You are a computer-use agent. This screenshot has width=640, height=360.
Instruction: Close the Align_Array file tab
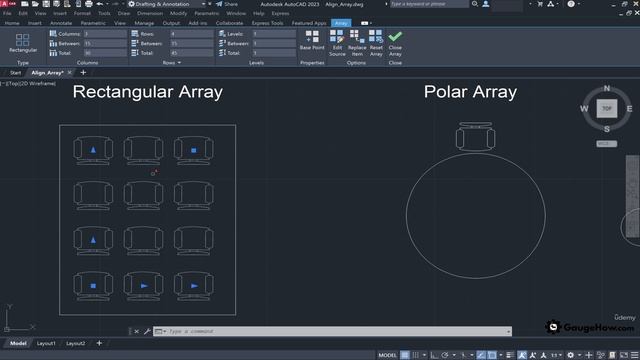(69, 73)
